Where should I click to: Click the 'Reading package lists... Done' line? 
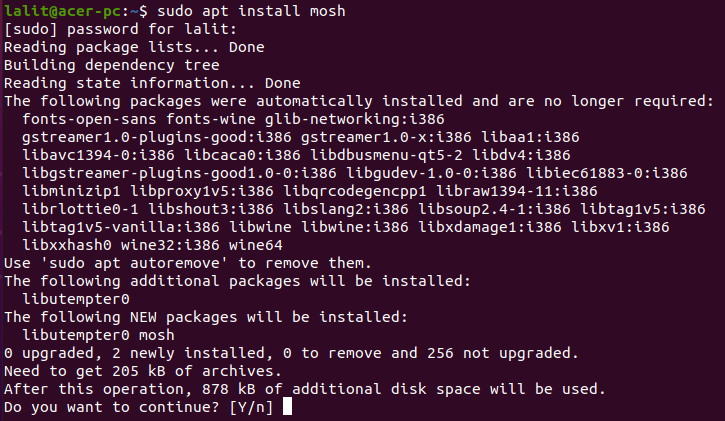click(x=127, y=47)
